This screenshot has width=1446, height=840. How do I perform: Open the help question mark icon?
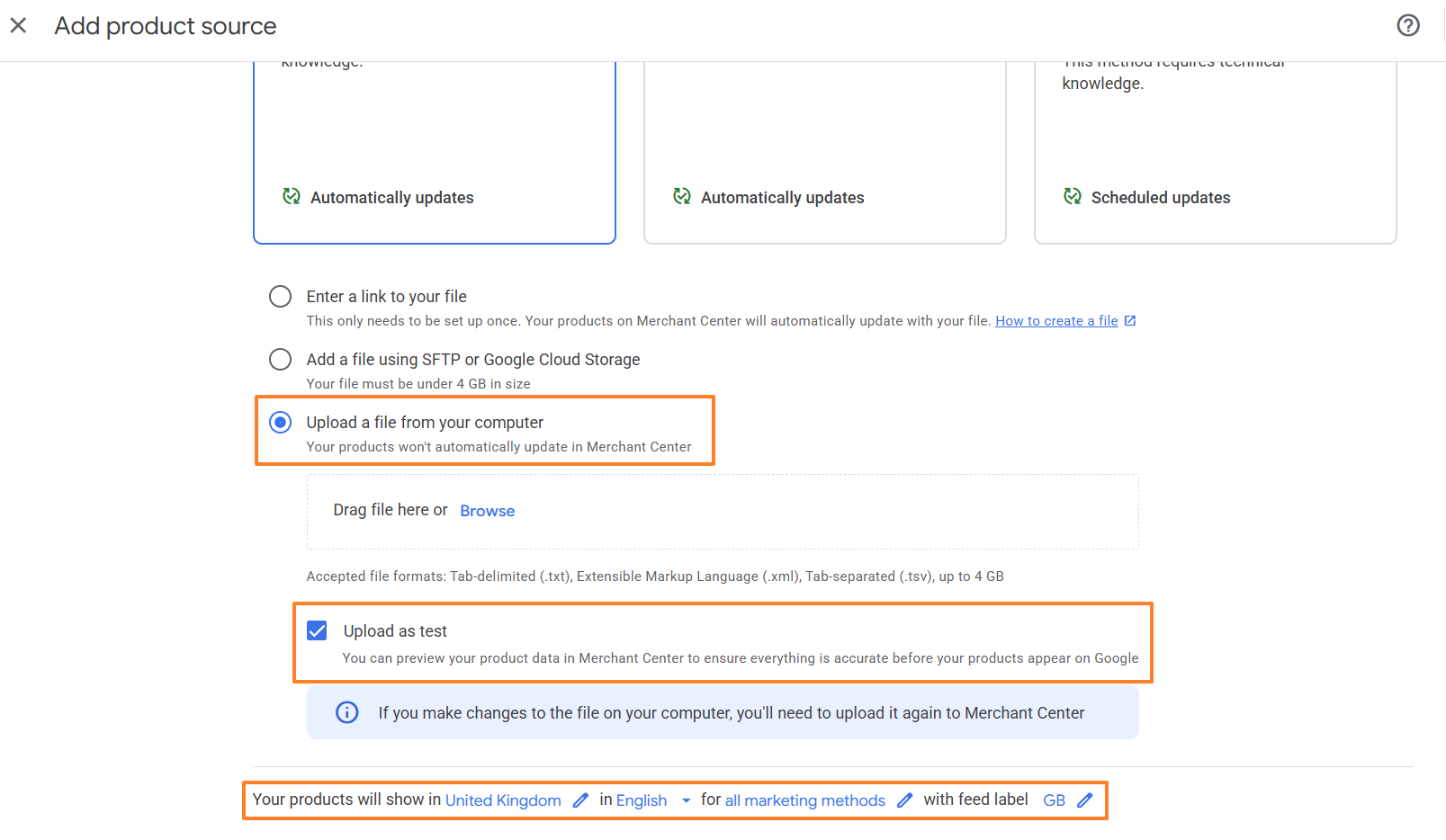[x=1407, y=25]
